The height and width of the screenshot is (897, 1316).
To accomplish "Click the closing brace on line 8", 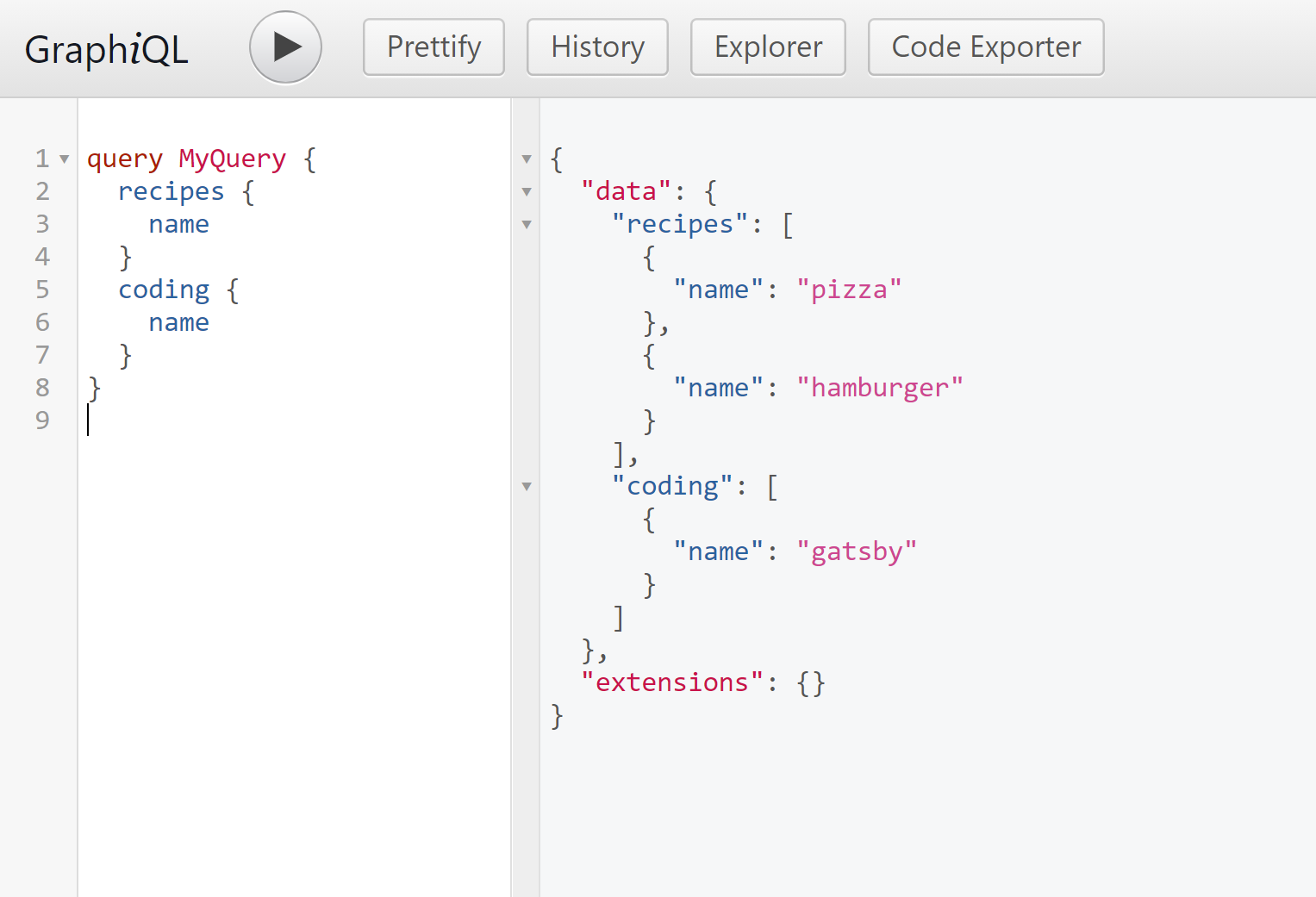I will 95,389.
